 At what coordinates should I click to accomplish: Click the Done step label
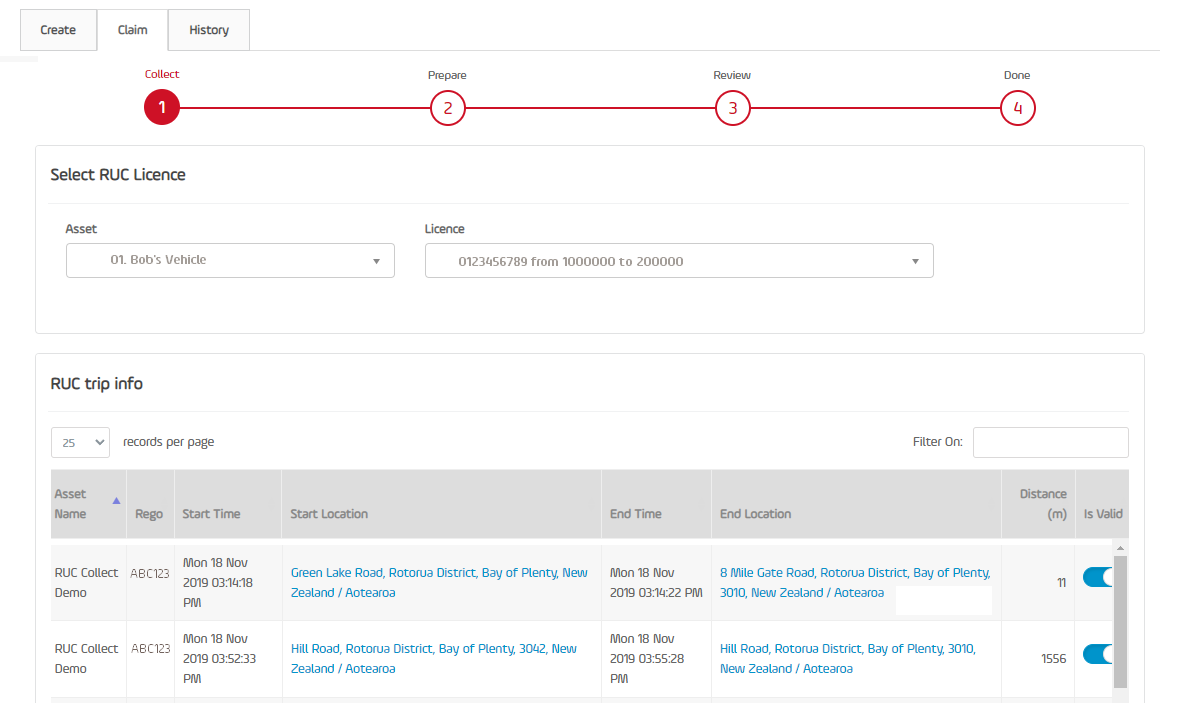point(1016,75)
